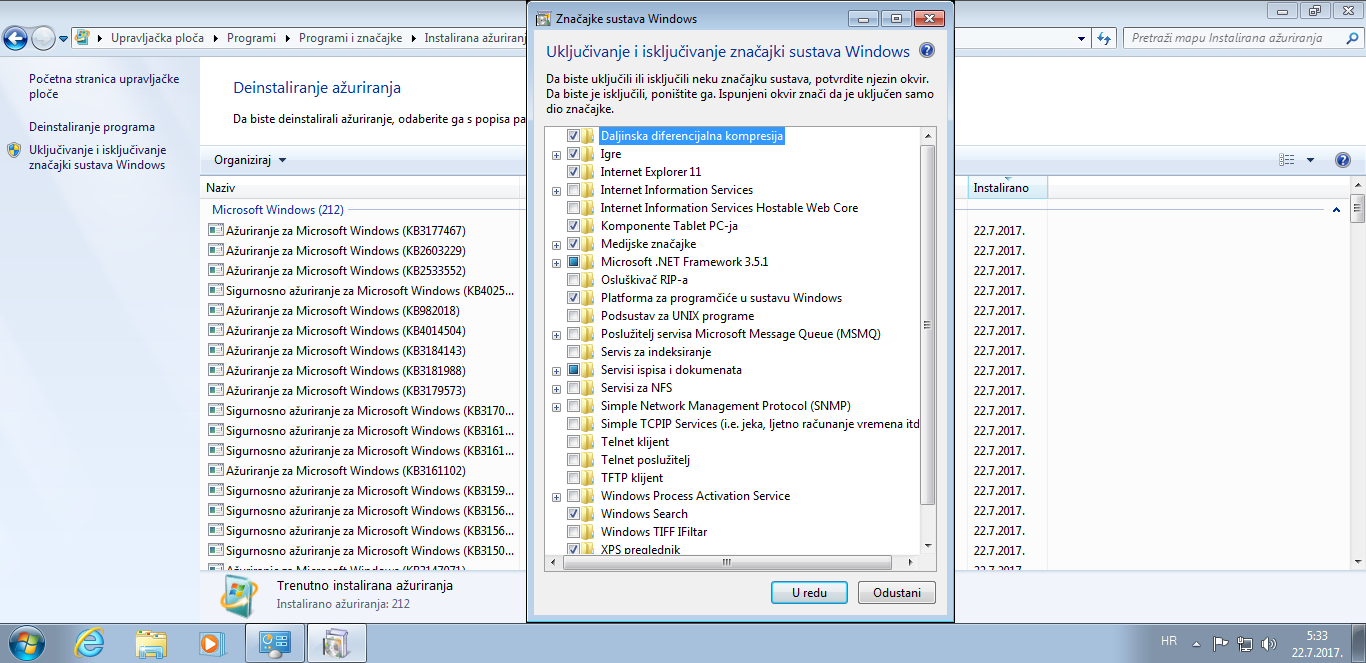Expand Poslužitelj servisa Microsoft Message Queue node

pyautogui.click(x=556, y=335)
